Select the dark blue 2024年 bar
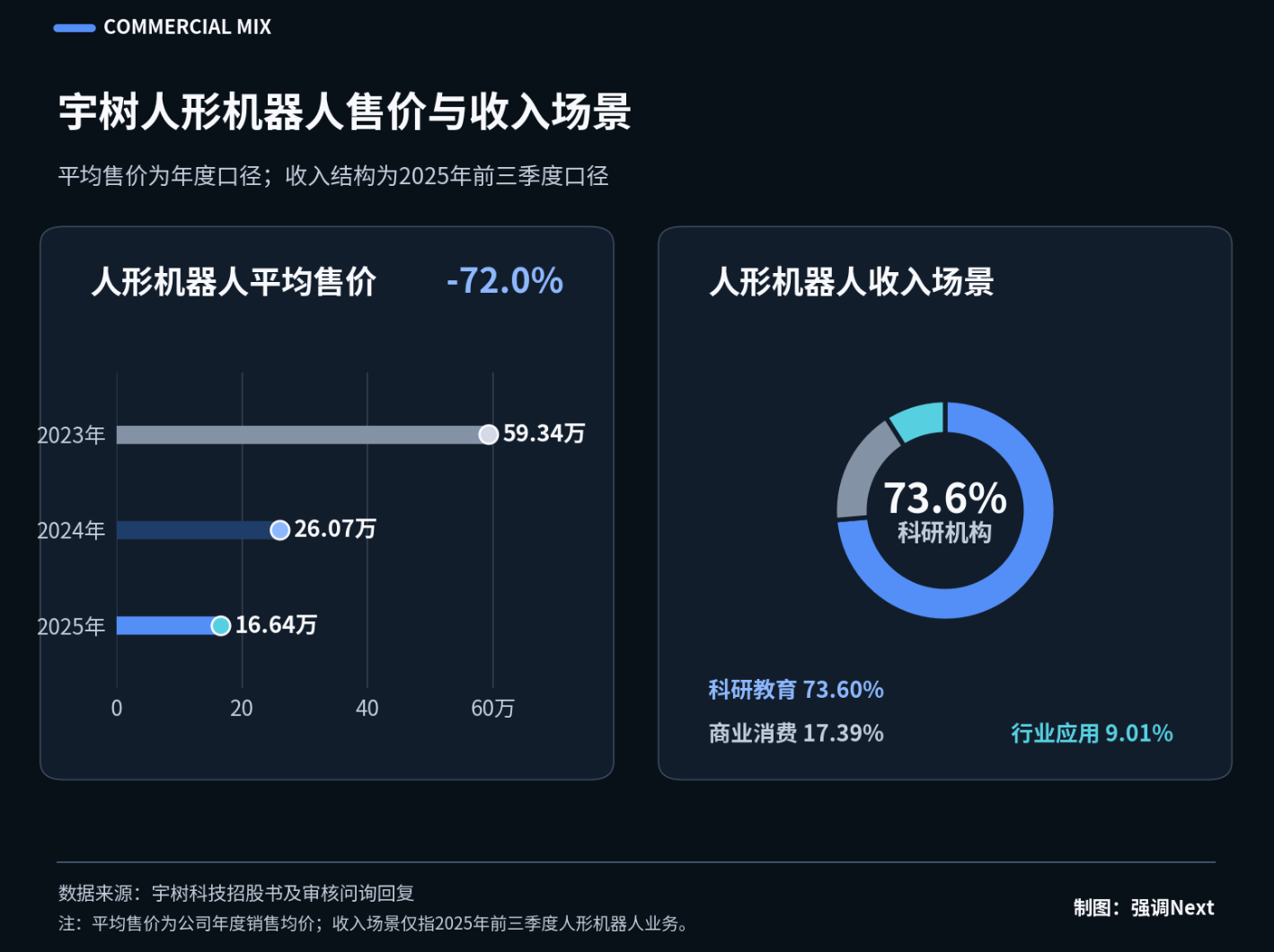This screenshot has width=1274, height=952. (x=198, y=530)
